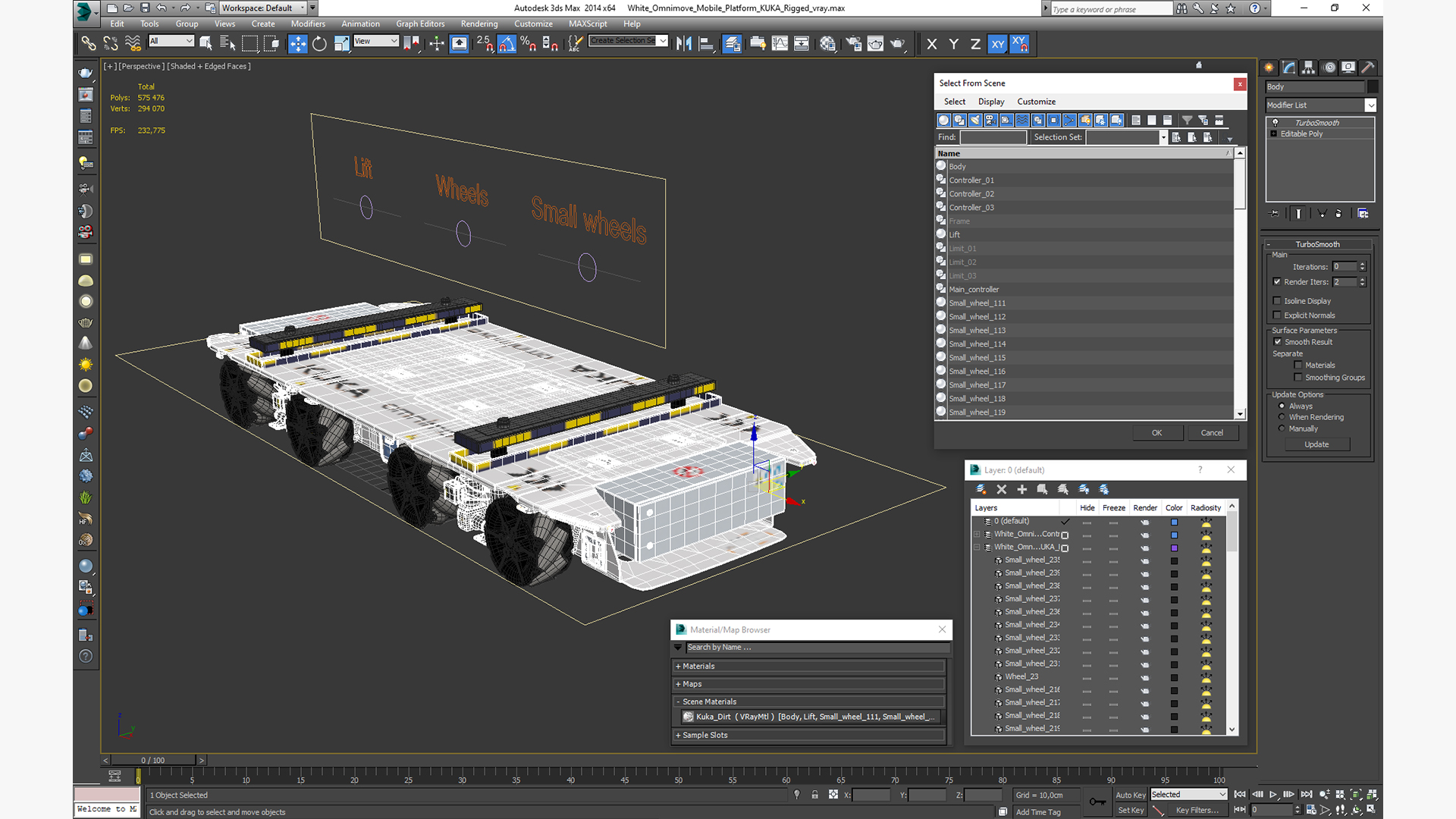
Task: Open the reference coordinate View dropdown
Action: 376,41
